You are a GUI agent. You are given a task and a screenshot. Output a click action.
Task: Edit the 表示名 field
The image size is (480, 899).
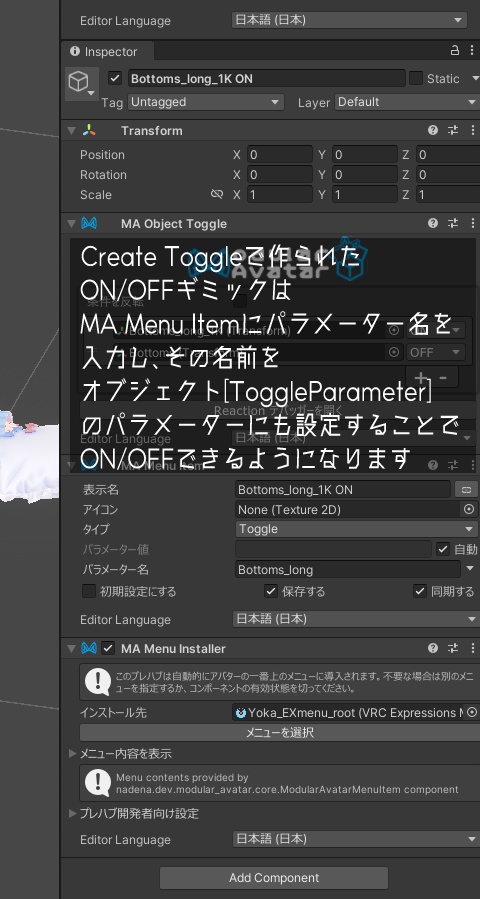(x=343, y=490)
